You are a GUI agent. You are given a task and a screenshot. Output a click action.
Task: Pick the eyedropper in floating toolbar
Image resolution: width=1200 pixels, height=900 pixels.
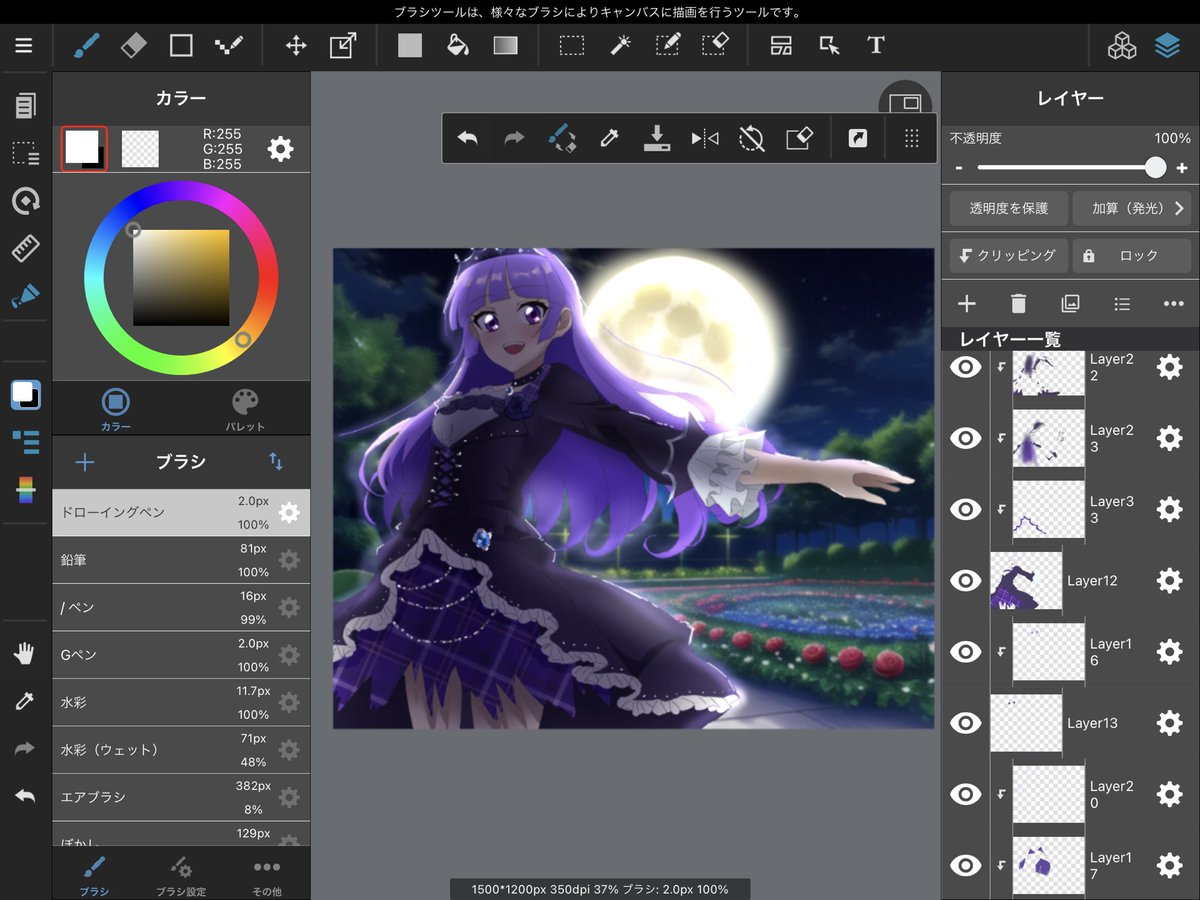(609, 139)
